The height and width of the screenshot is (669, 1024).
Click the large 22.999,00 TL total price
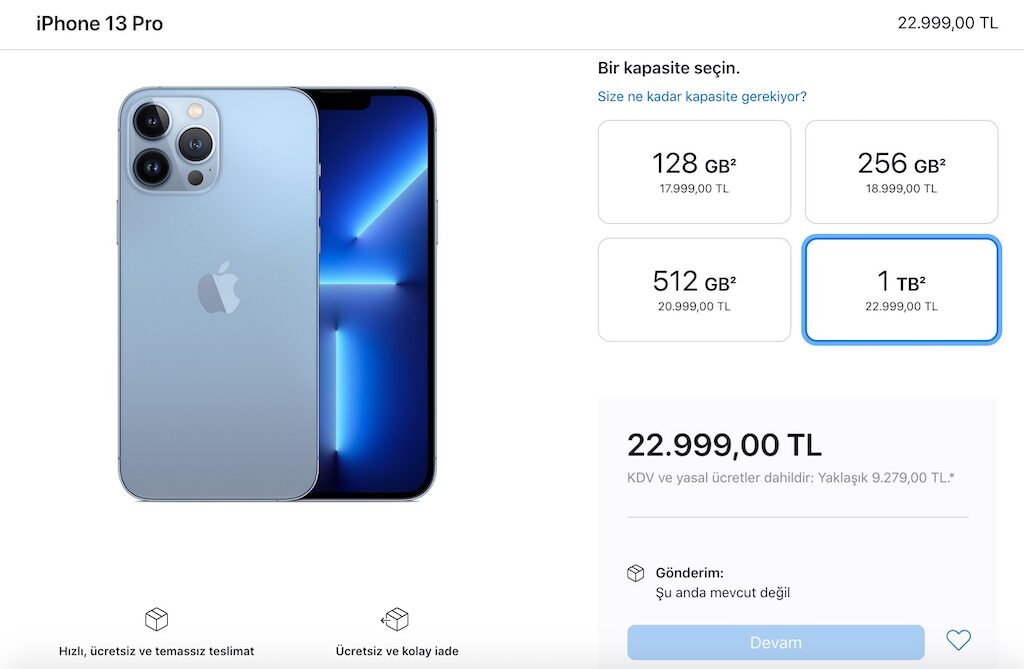pyautogui.click(x=724, y=445)
